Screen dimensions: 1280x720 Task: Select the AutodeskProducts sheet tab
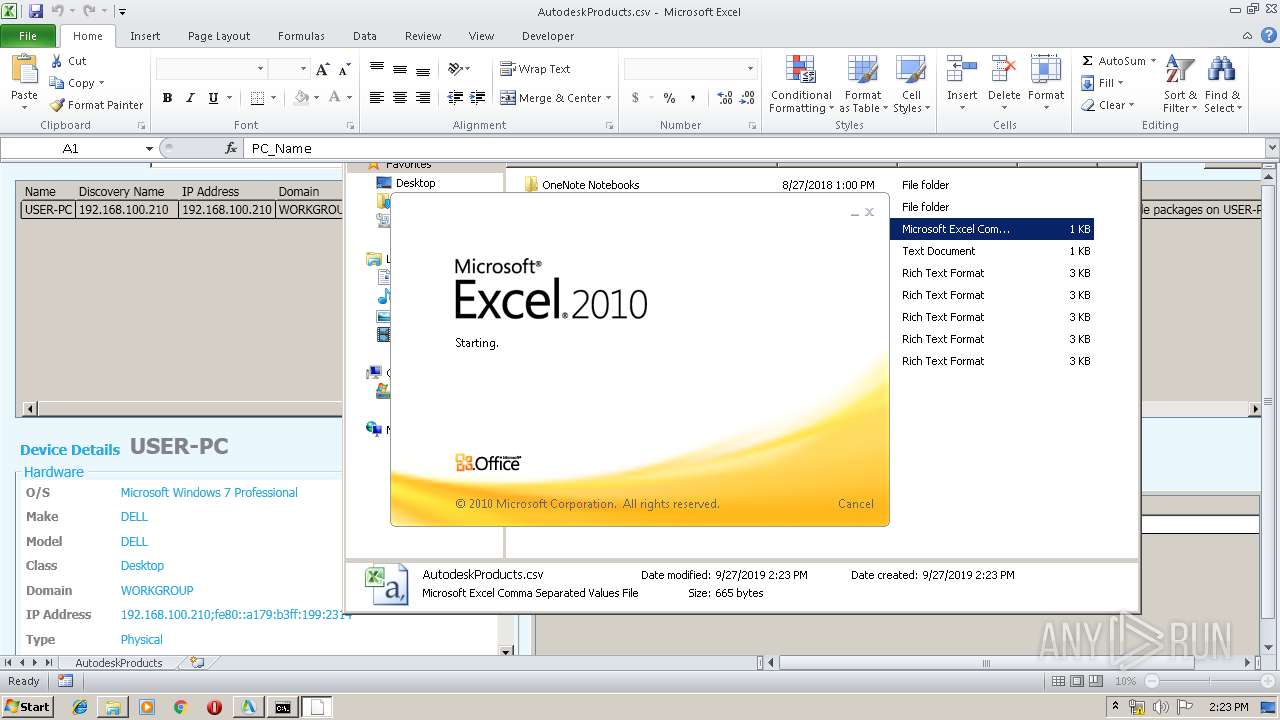point(118,662)
